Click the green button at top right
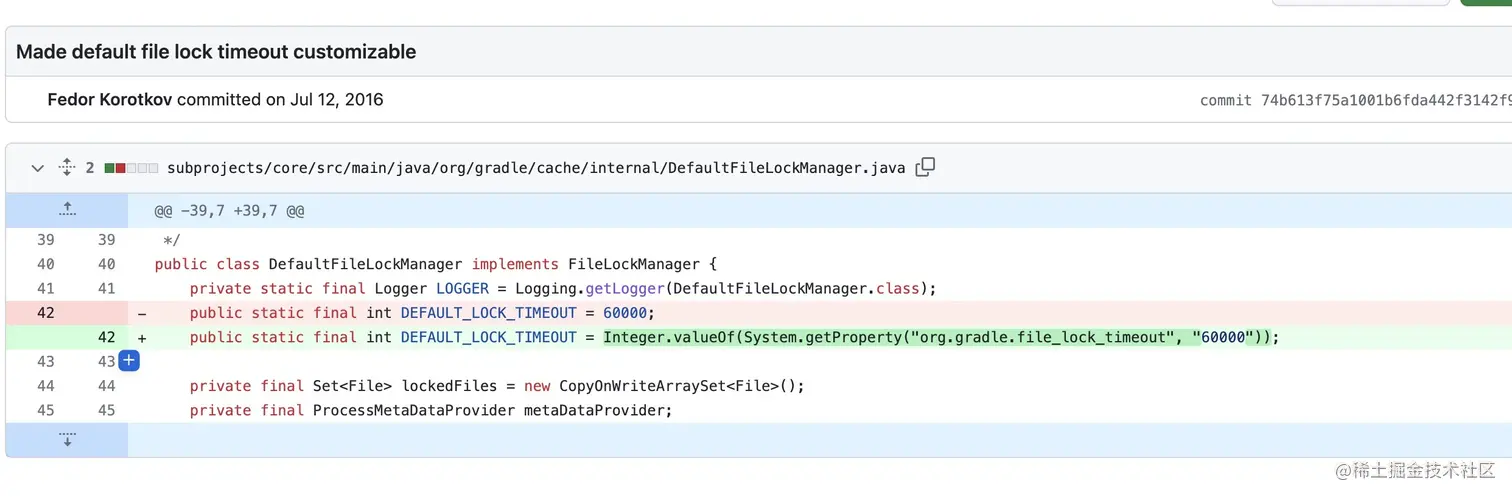 1487,3
